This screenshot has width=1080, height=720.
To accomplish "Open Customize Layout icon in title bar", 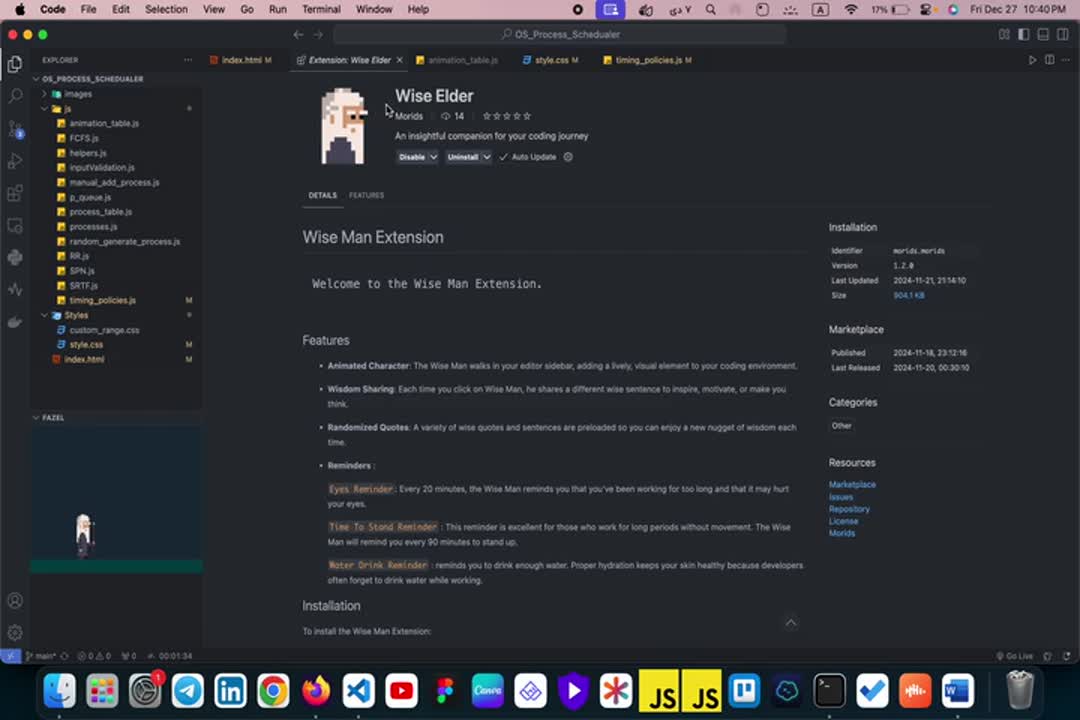I will [x=1004, y=34].
